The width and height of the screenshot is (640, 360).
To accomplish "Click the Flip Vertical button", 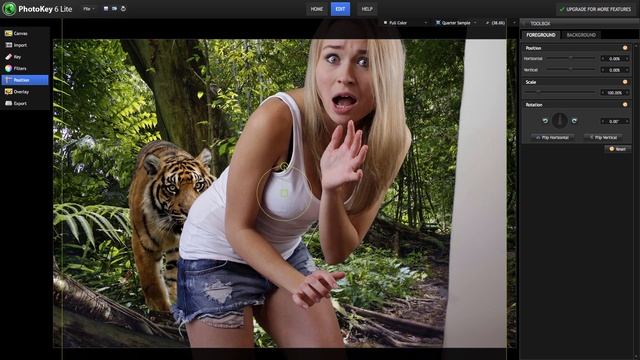I will pos(603,138).
